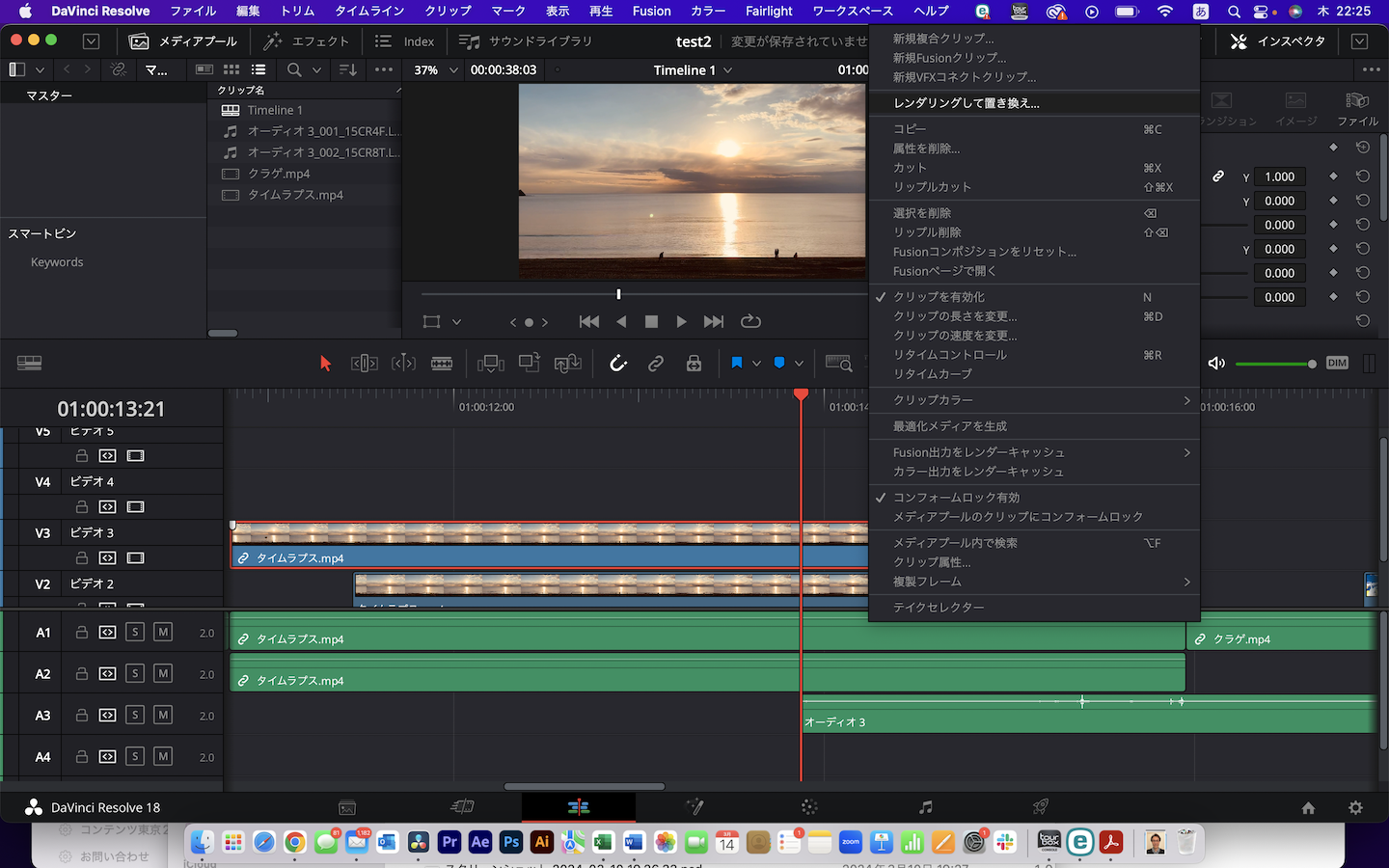The width and height of the screenshot is (1389, 868).
Task: Mute the A2 audio track
Action: coord(165,673)
